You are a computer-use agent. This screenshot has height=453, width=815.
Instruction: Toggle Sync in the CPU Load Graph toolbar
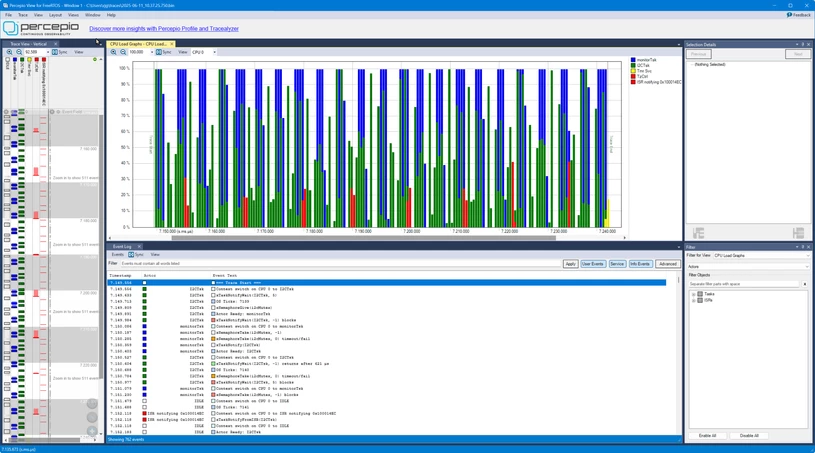[163, 52]
